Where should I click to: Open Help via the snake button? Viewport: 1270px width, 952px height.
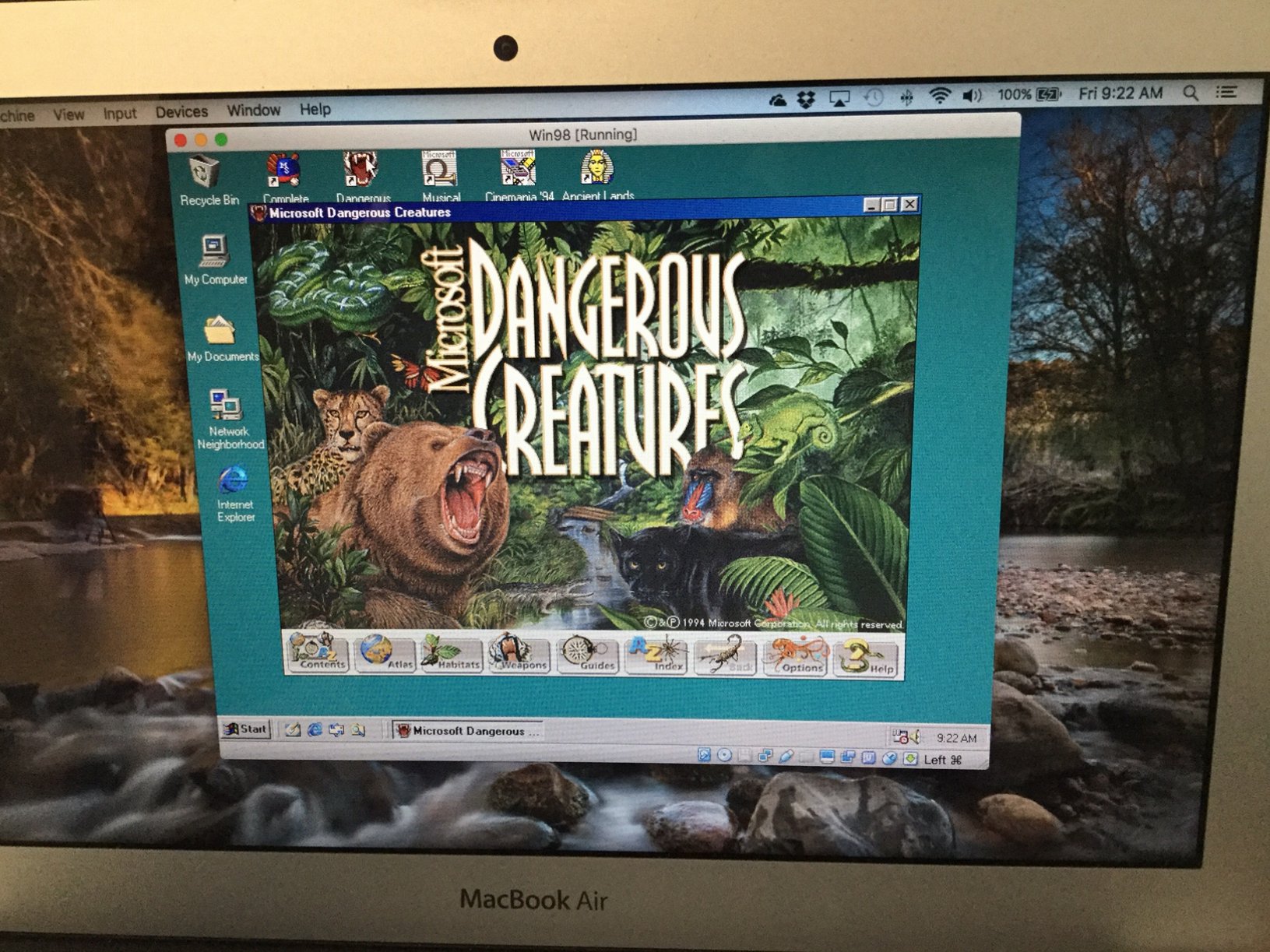pos(866,657)
